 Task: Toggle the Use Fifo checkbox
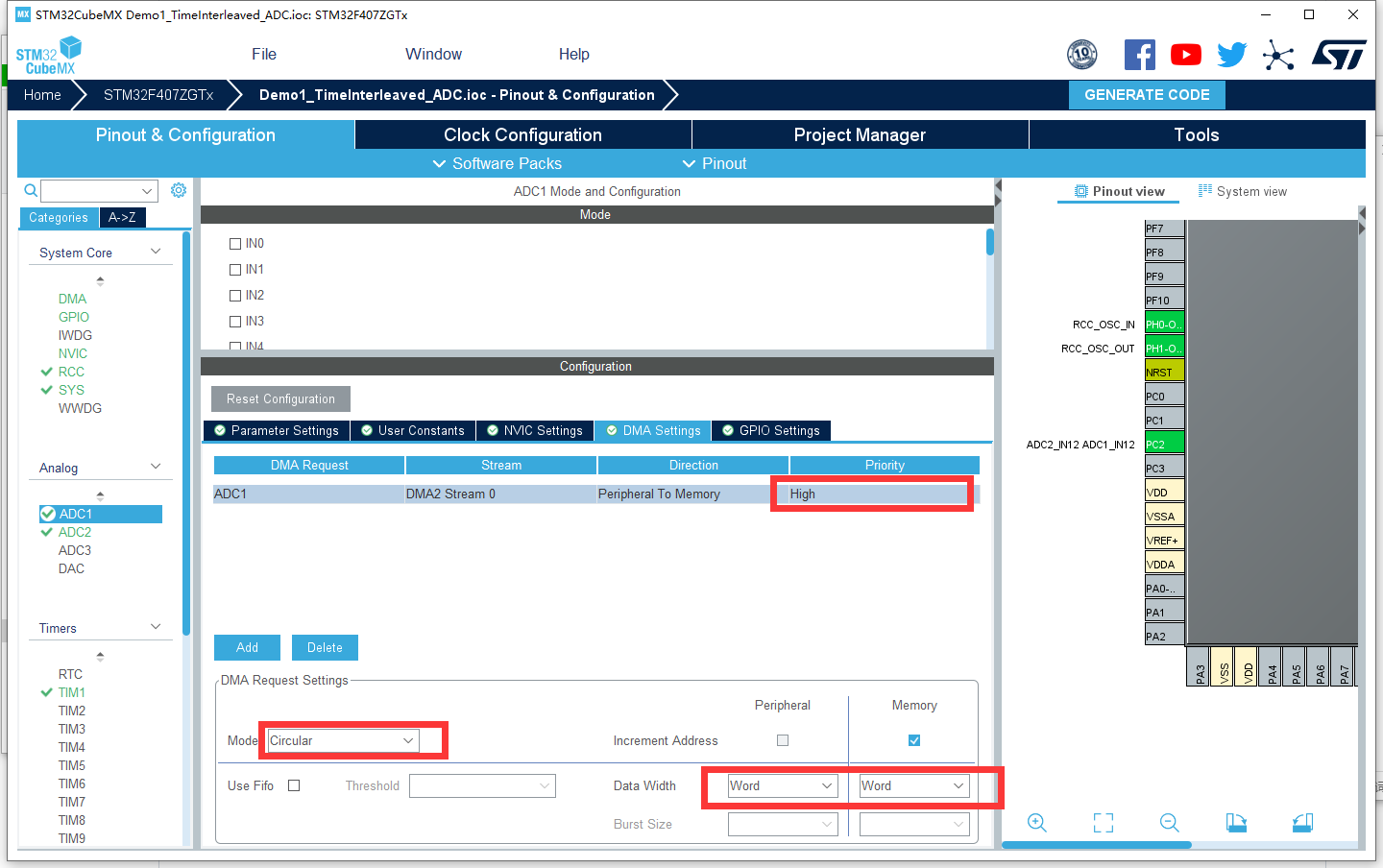tap(294, 785)
